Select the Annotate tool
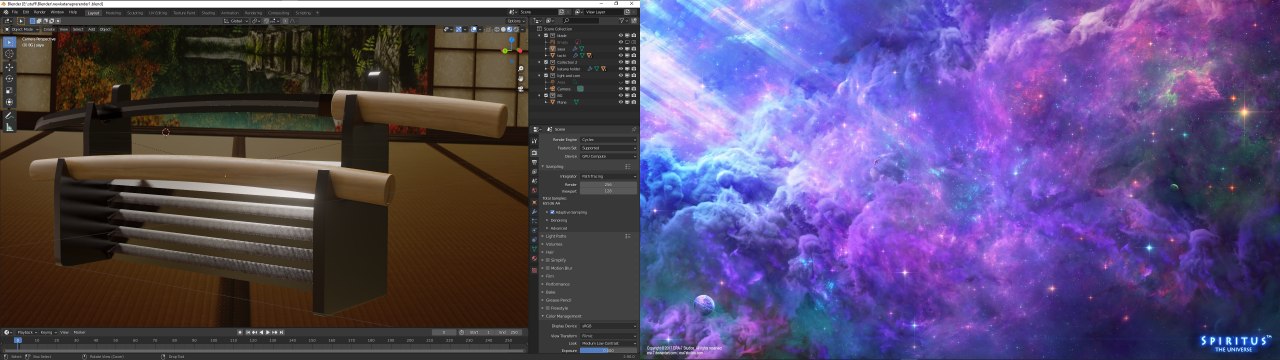The width and height of the screenshot is (1280, 360). pyautogui.click(x=9, y=115)
